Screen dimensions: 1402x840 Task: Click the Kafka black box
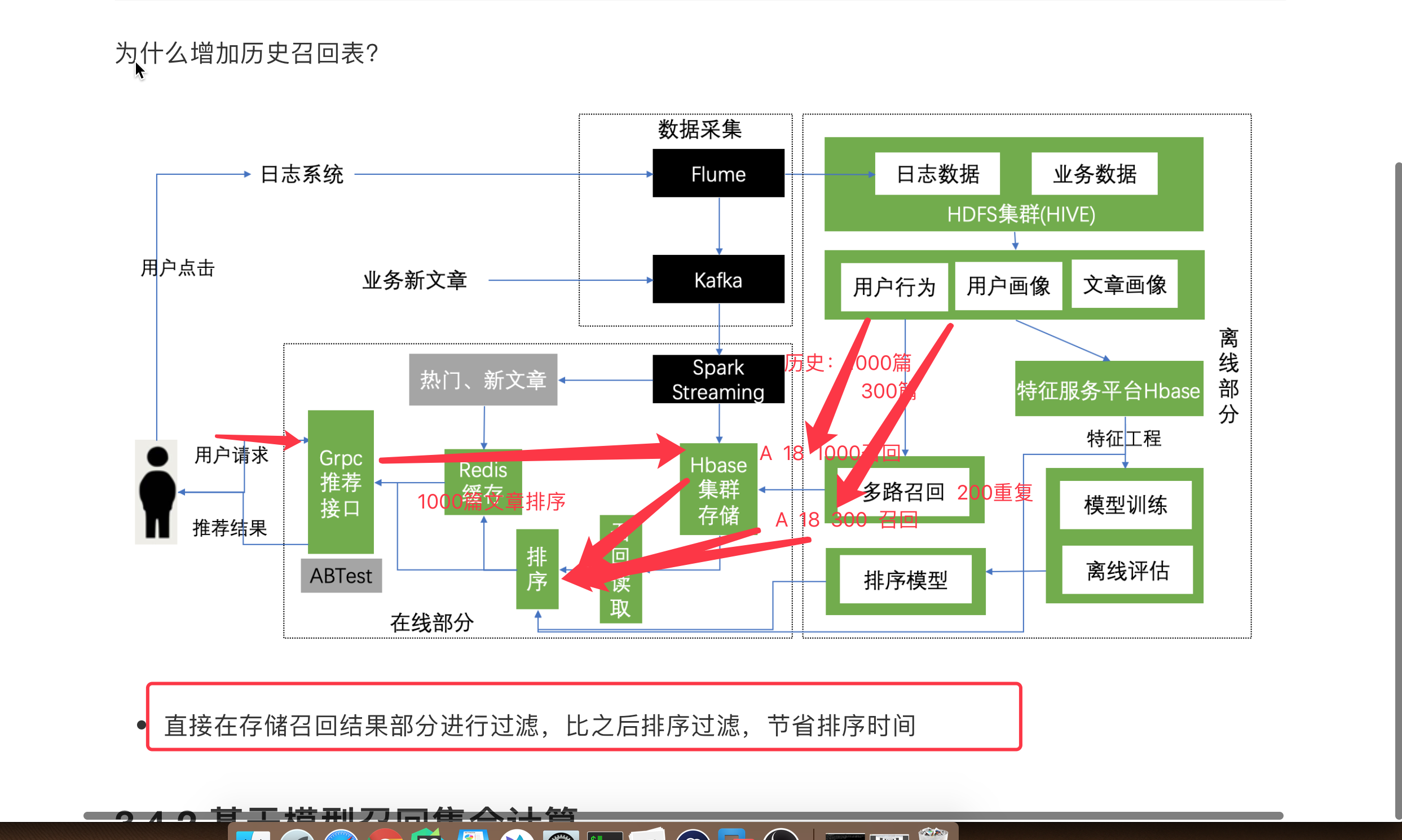[x=718, y=280]
